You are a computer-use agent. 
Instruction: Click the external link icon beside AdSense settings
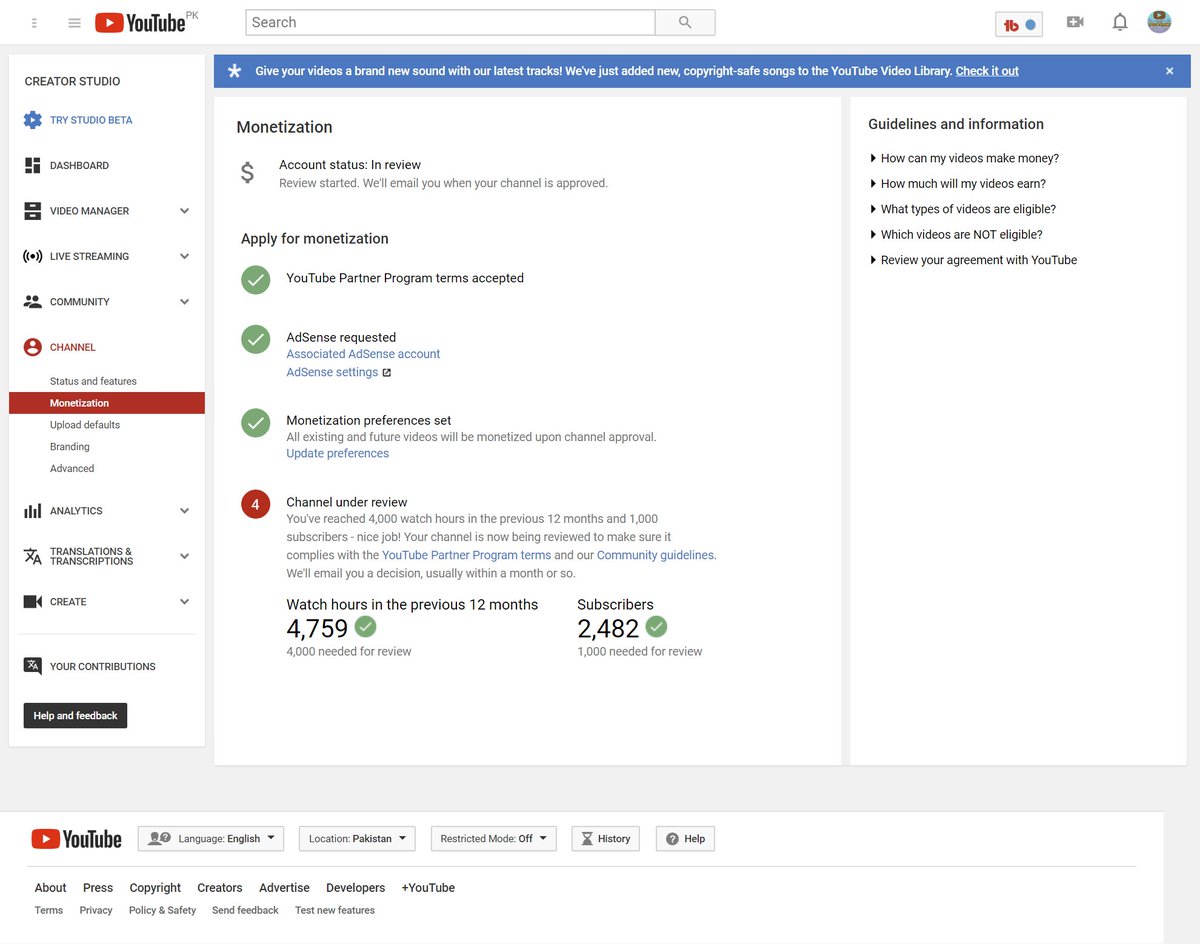[x=387, y=373]
